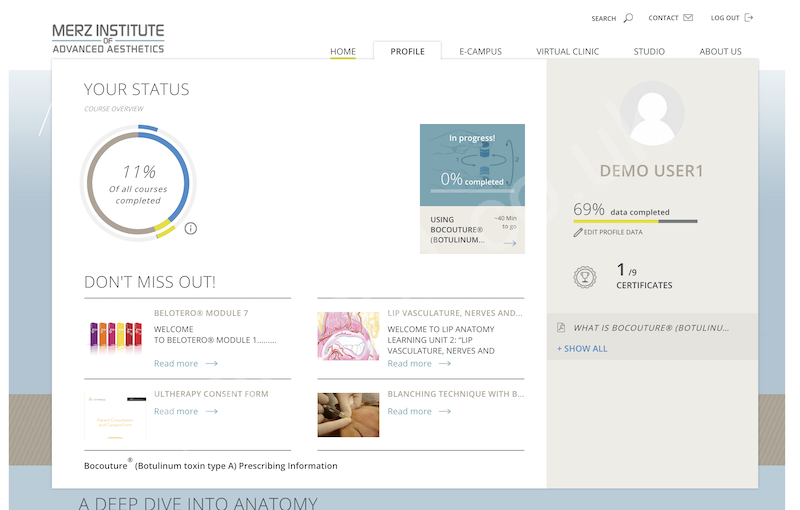This screenshot has width=800, height=510.
Task: Click the Contact link in the header
Action: [663, 18]
